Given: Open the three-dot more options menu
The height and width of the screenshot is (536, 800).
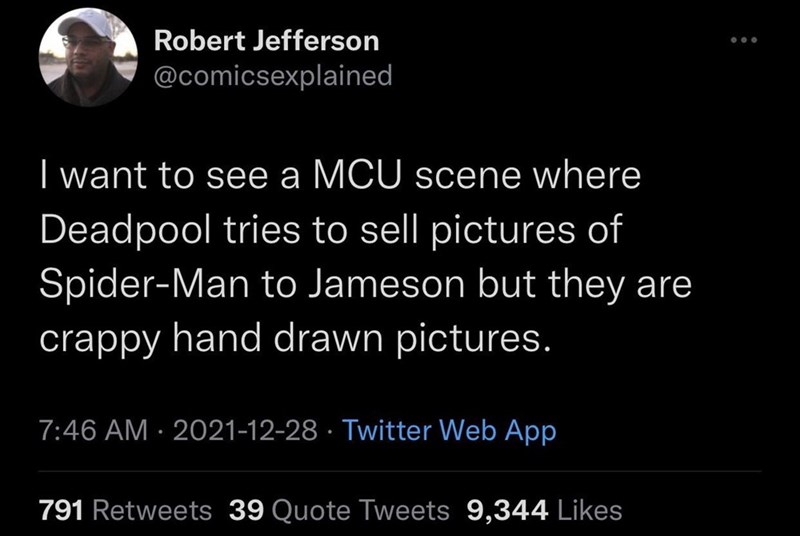Looking at the screenshot, I should [x=745, y=42].
